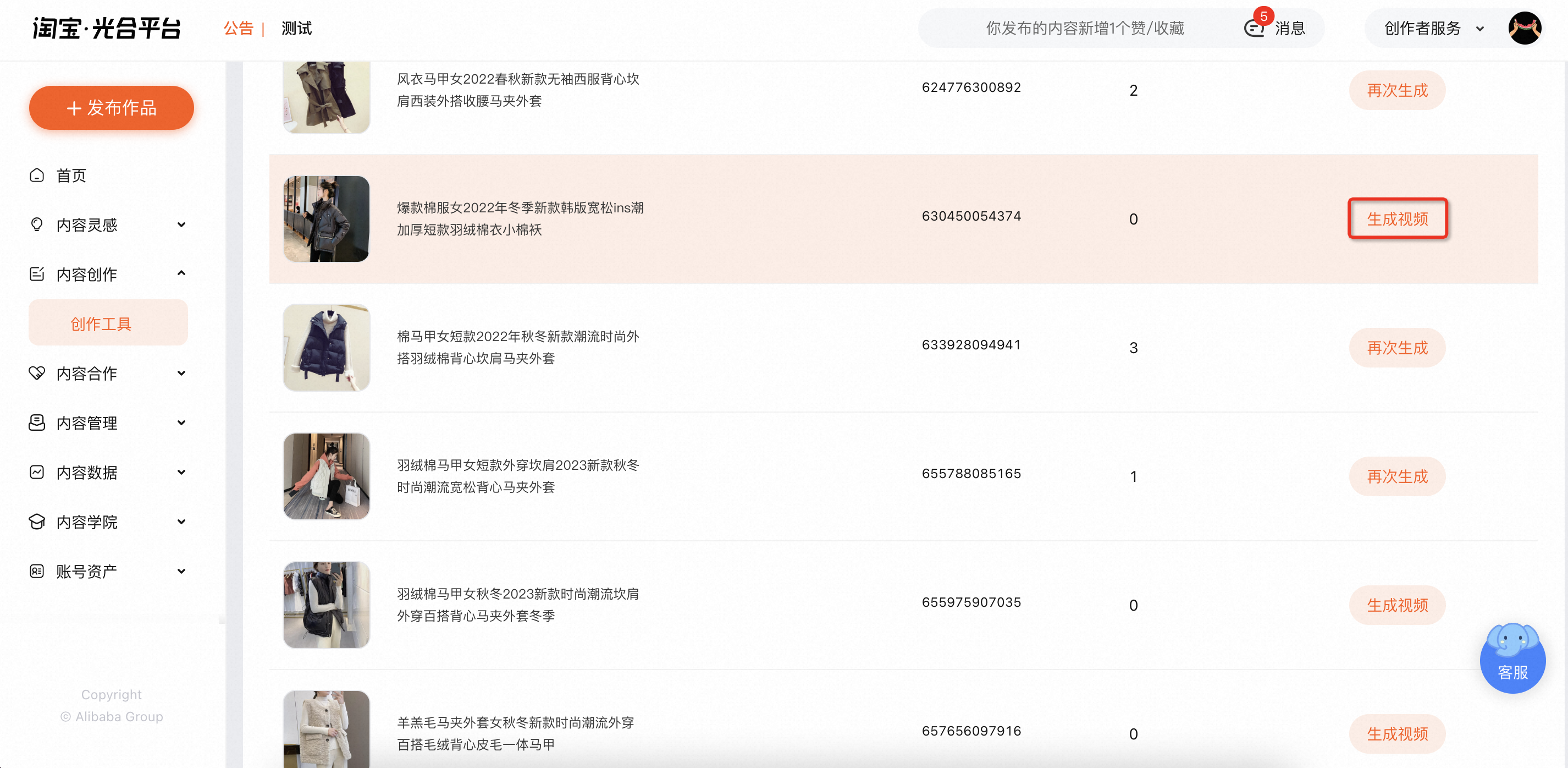Viewport: 1568px width, 768px height.
Task: Open the 棉马甲女短款 product thumbnail
Action: pyautogui.click(x=326, y=347)
